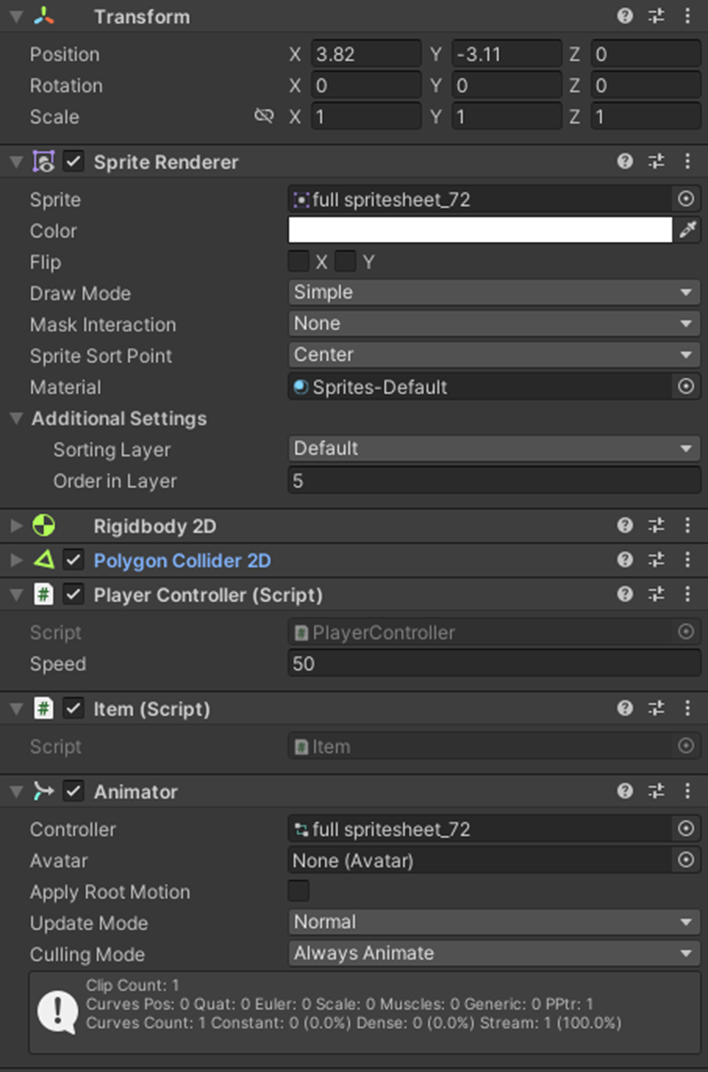Open the Sorting Layer dropdown

[x=494, y=449]
